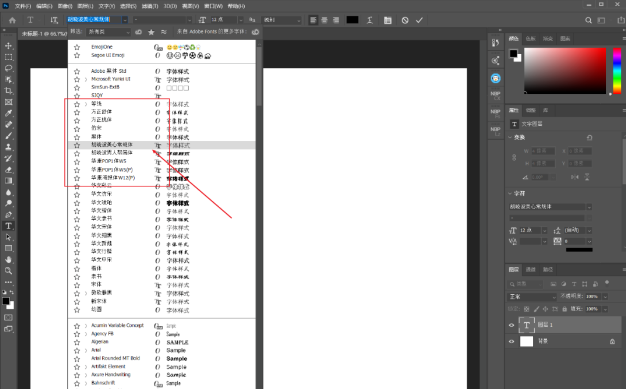Favorite the EmojiOne font star
Viewport: 626px width, 389px height.
[x=77, y=47]
